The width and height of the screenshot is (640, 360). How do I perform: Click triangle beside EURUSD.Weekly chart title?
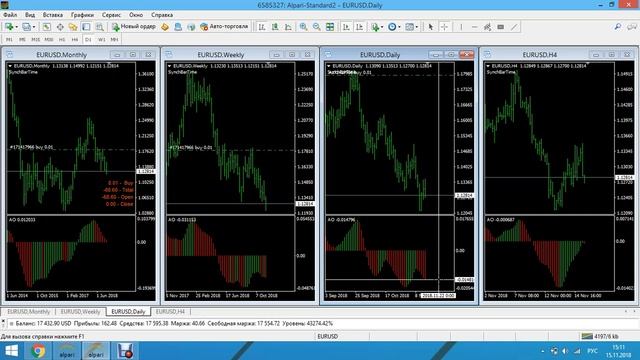(169, 66)
